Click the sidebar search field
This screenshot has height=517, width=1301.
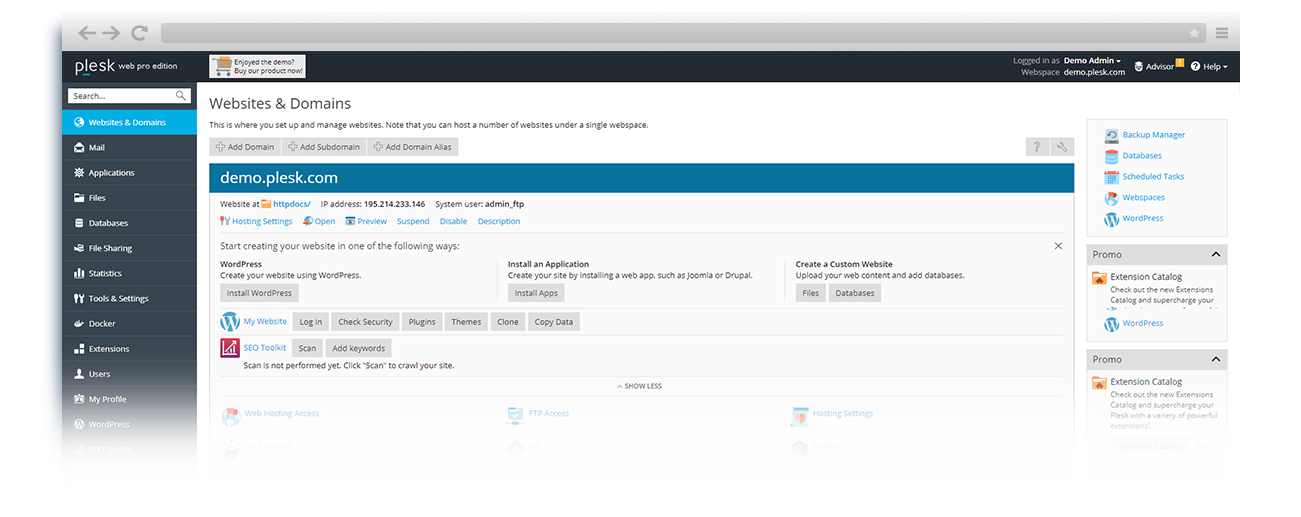pyautogui.click(x=129, y=96)
